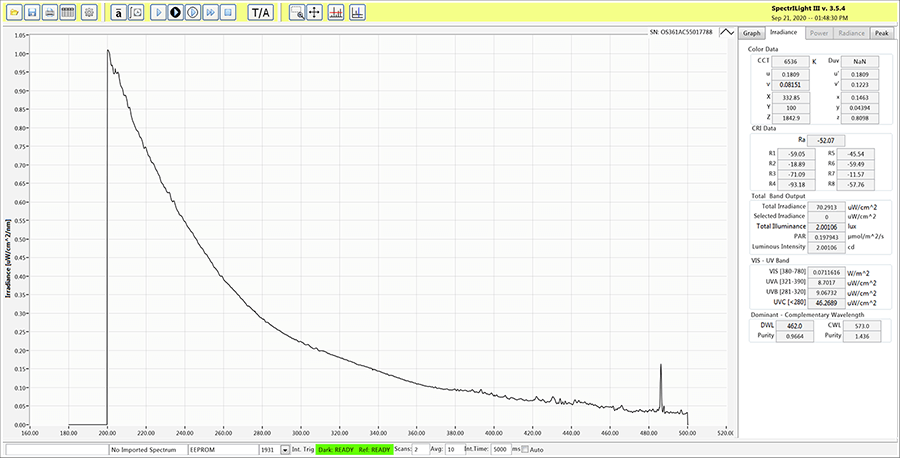Switch to the Radiance tab

(851, 33)
